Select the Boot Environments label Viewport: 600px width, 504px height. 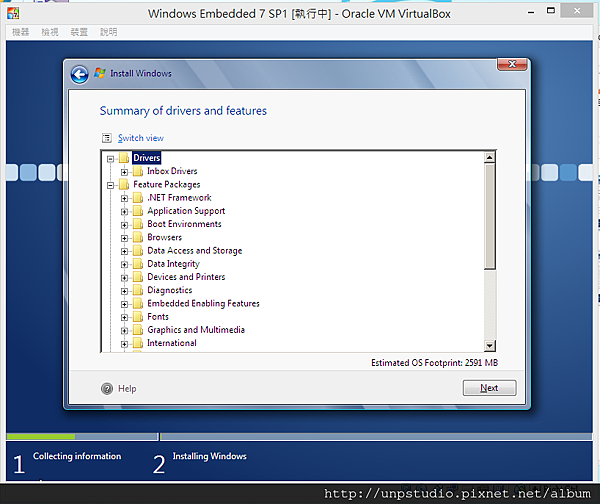[x=184, y=224]
